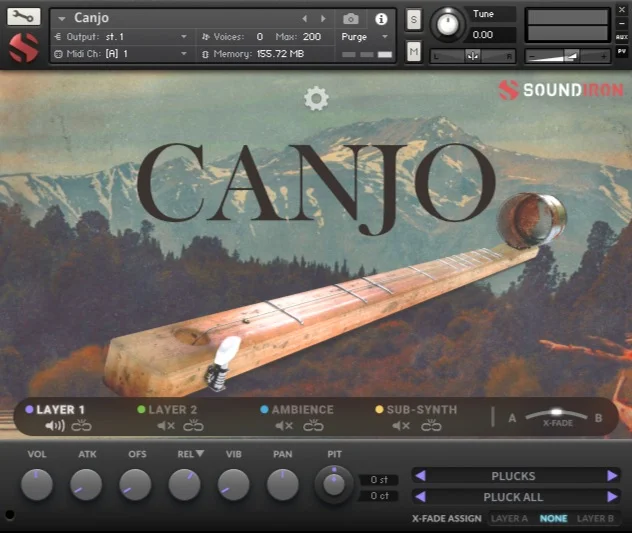This screenshot has height=533, width=632.
Task: Click Layer 1 link chain icon
Action: [x=81, y=425]
